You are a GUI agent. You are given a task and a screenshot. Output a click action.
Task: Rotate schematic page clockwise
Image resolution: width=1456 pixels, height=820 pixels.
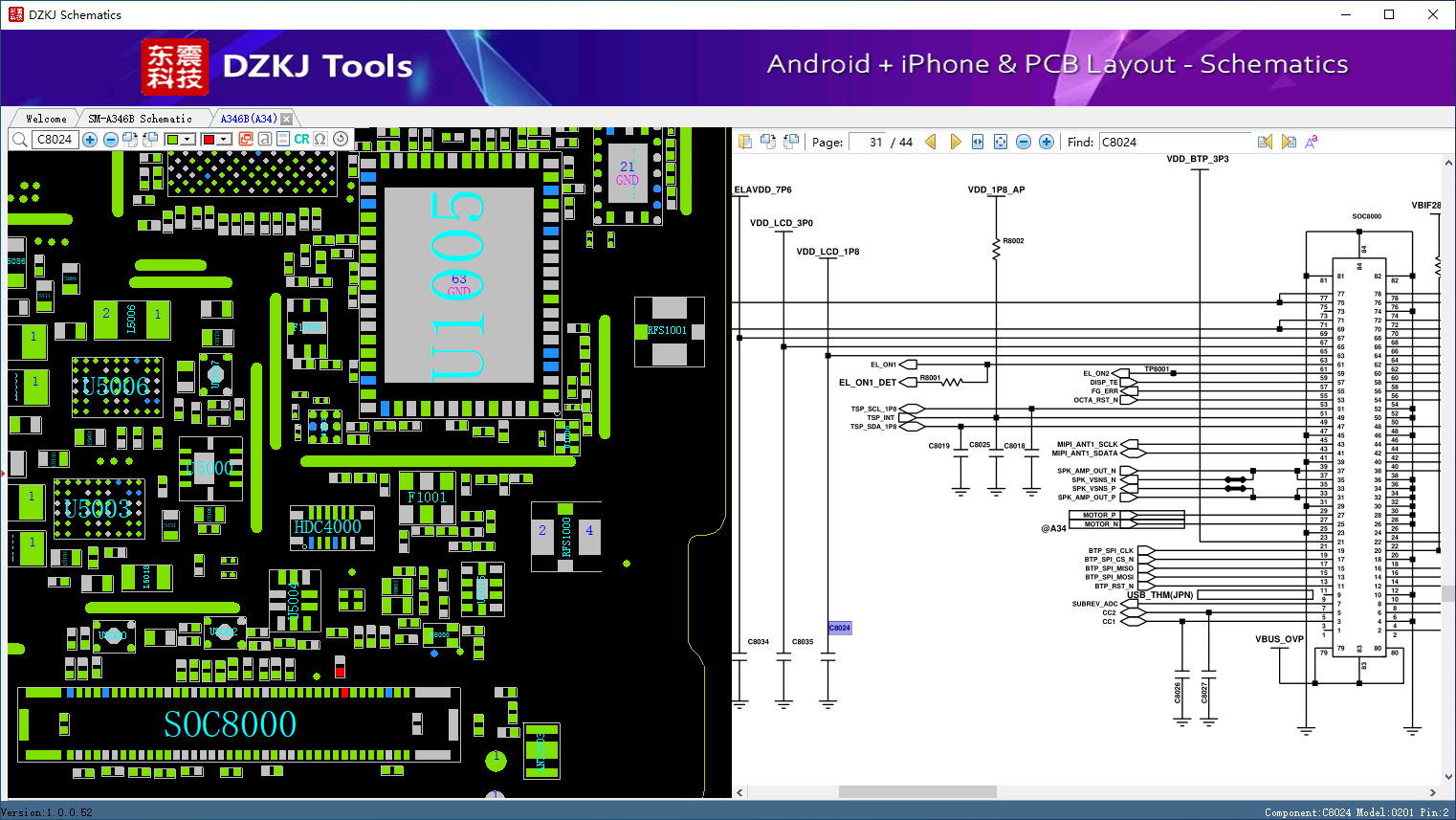pos(768,142)
